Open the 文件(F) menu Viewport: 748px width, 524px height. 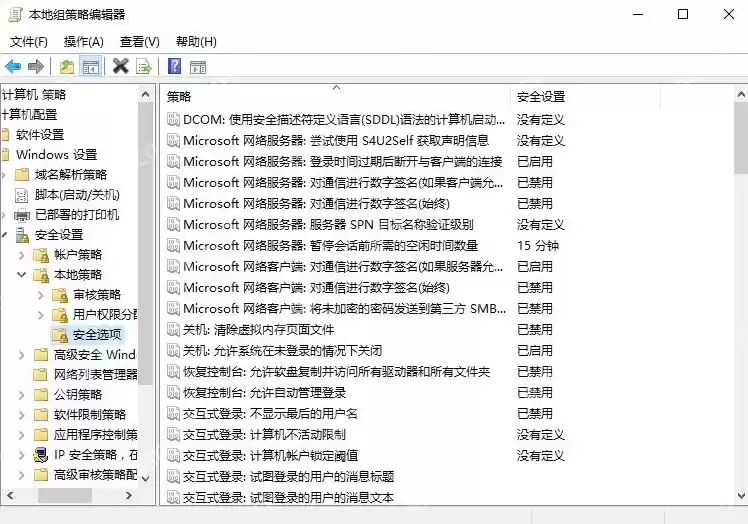tap(29, 42)
